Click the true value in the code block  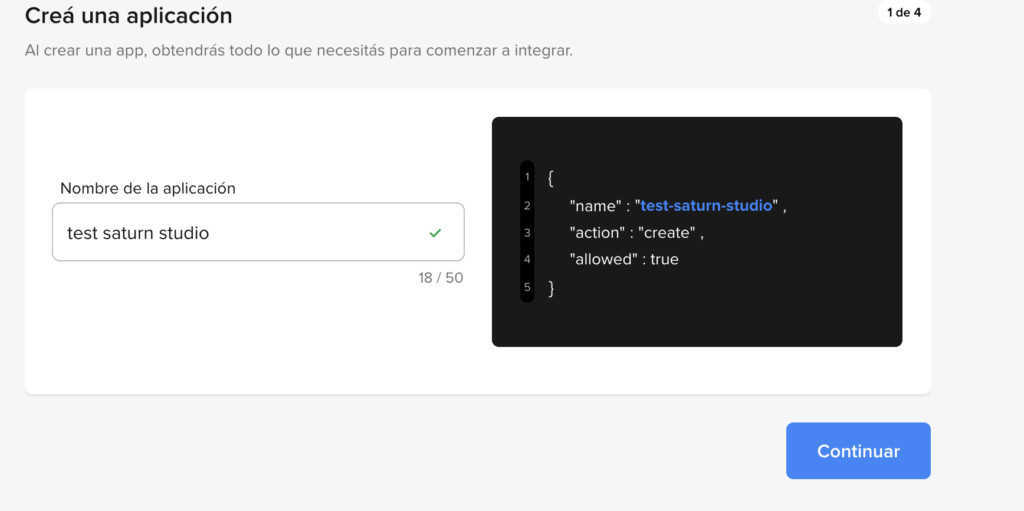664,260
